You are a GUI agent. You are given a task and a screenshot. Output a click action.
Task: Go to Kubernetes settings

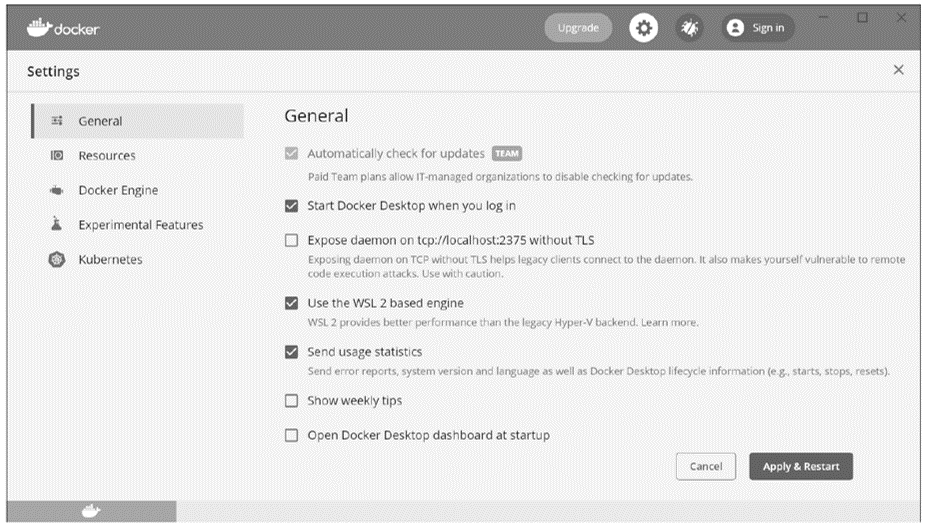[138, 259]
